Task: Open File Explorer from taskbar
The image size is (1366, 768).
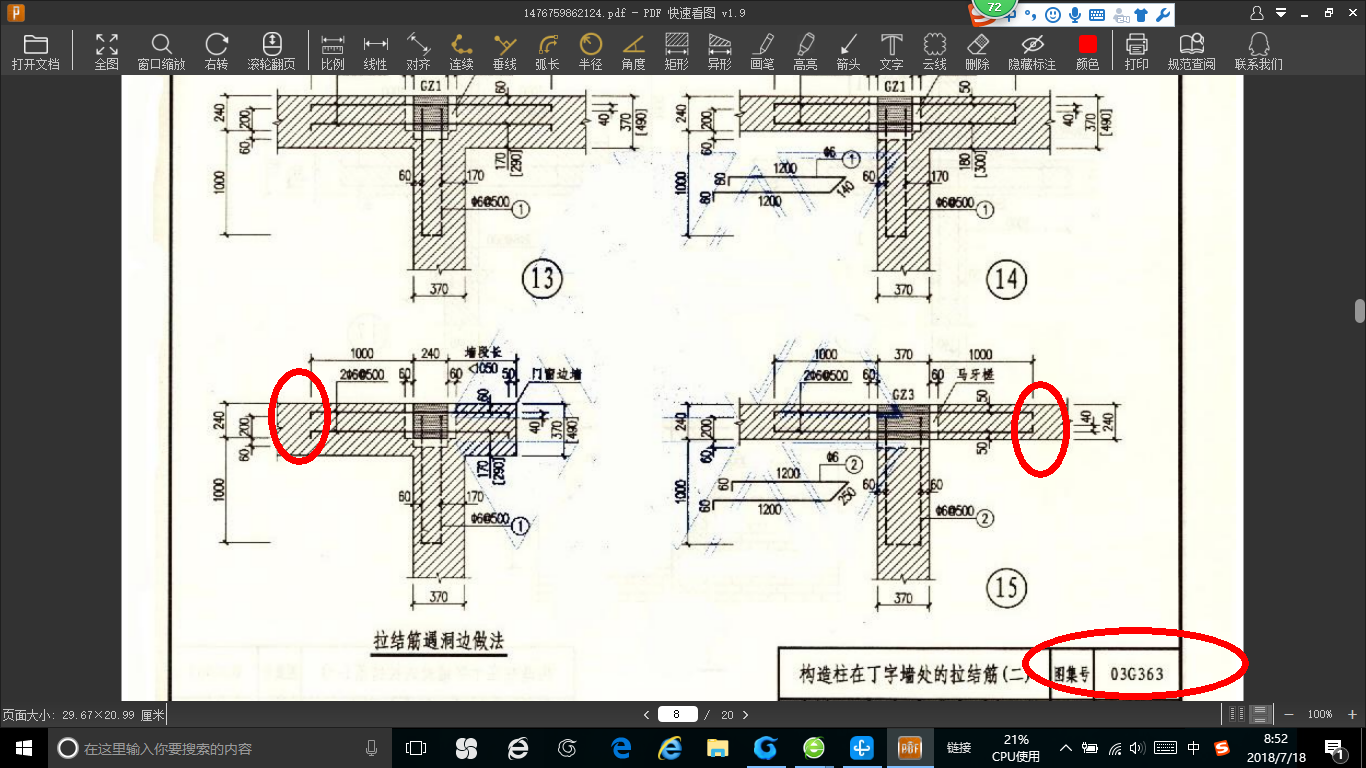Action: [x=717, y=748]
